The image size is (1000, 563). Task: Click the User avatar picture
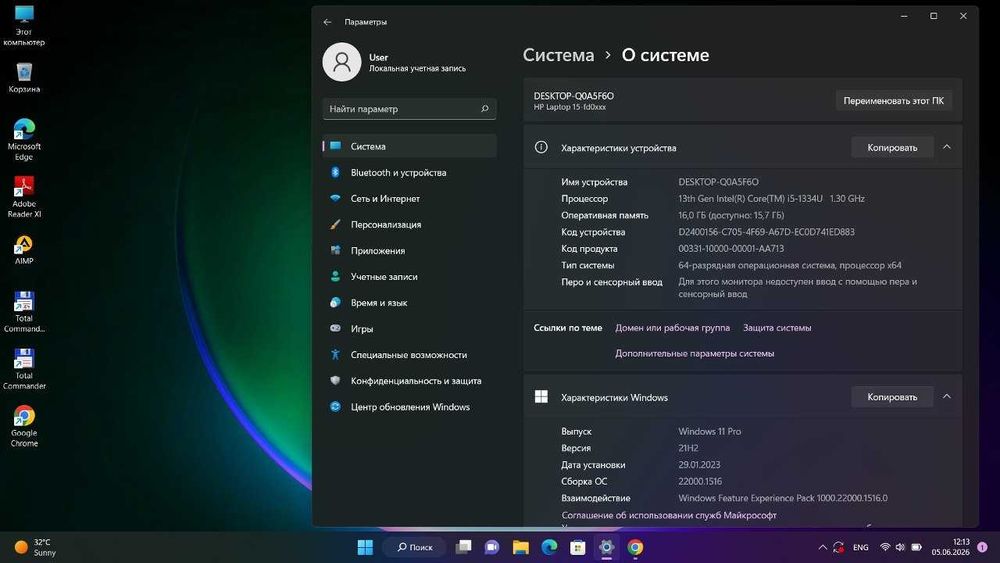click(342, 62)
